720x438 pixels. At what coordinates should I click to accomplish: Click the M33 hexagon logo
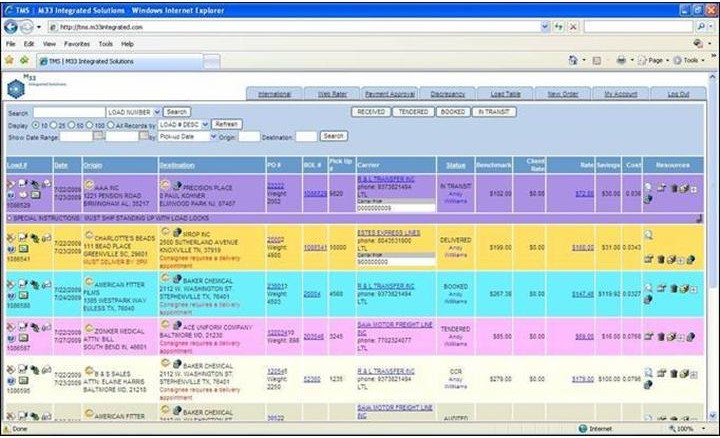tap(16, 89)
